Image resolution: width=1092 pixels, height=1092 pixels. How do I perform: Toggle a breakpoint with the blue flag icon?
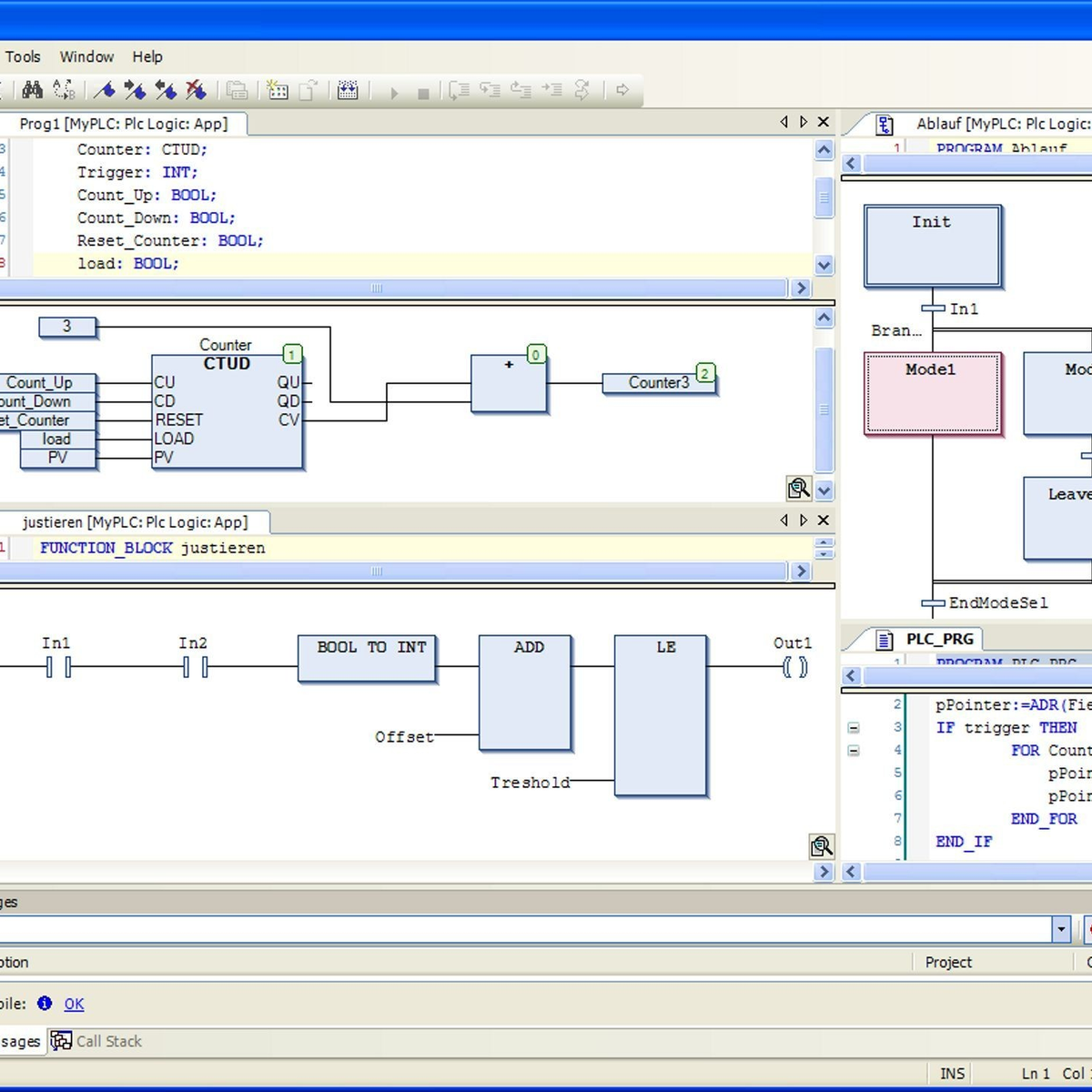tap(104, 90)
